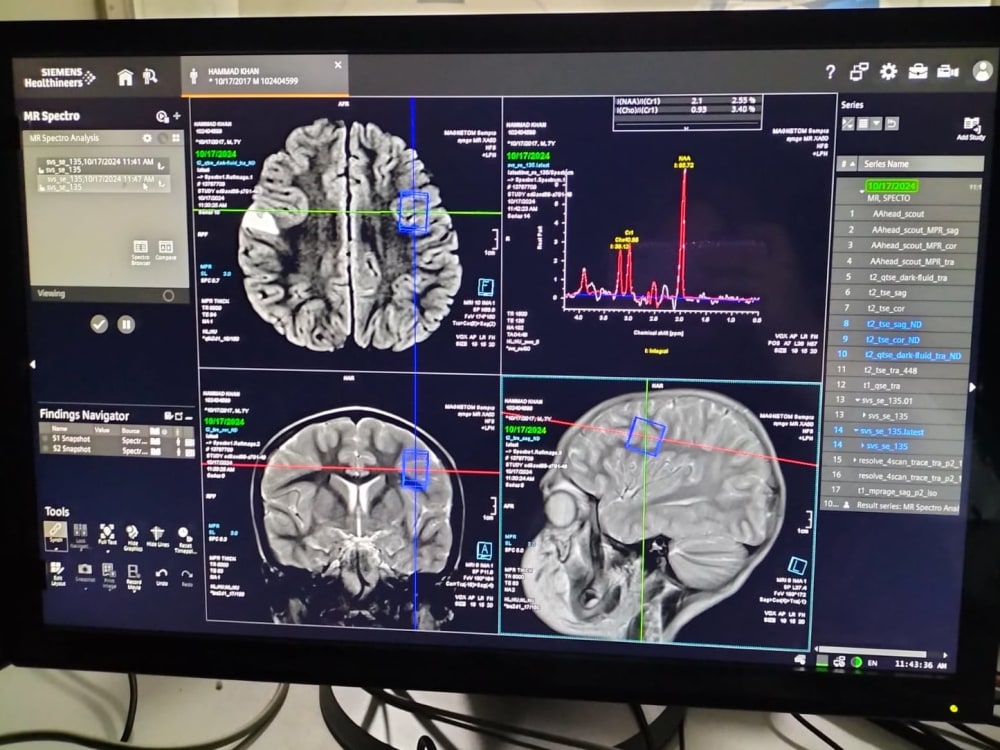Open the Compare tool
The width and height of the screenshot is (1000, 750).
[166, 249]
